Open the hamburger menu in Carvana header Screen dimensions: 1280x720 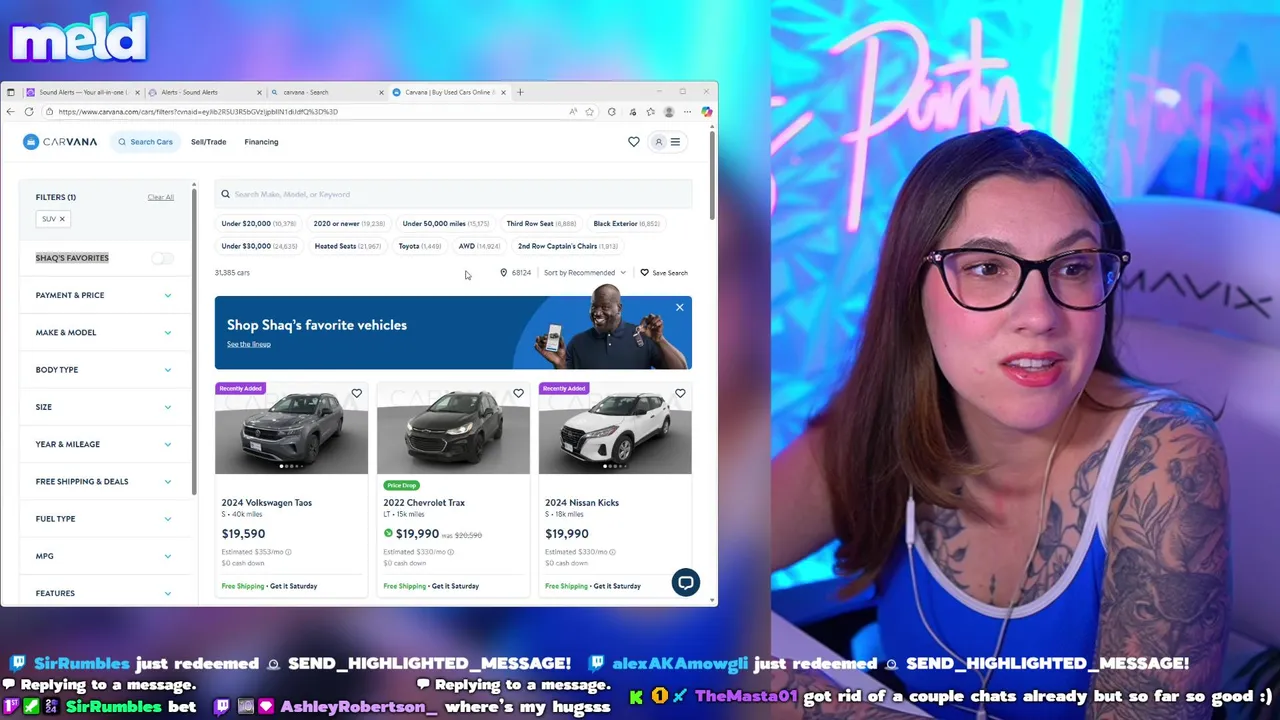[675, 142]
